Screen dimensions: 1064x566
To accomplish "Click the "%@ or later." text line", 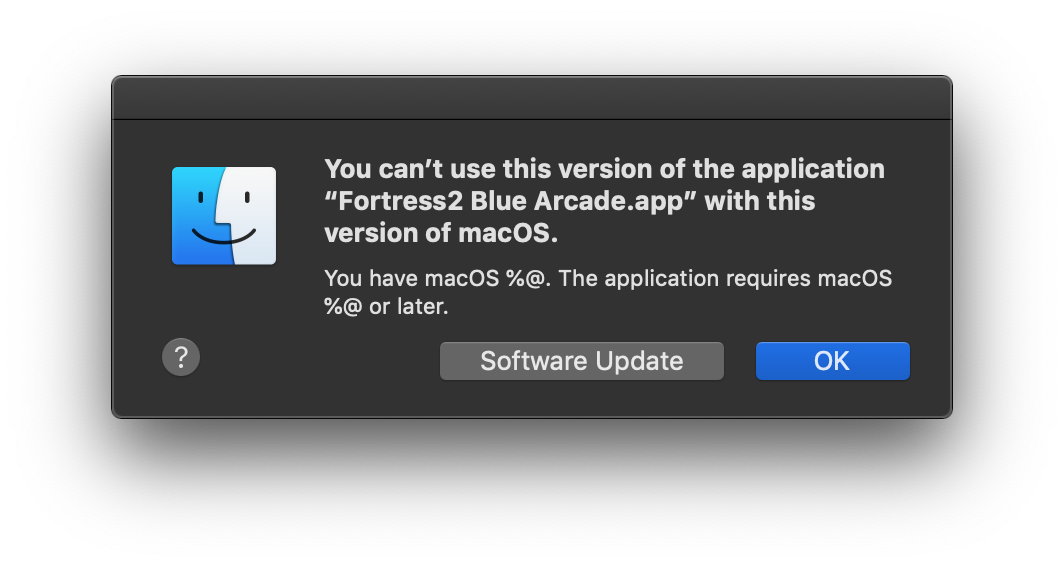I will coord(386,306).
